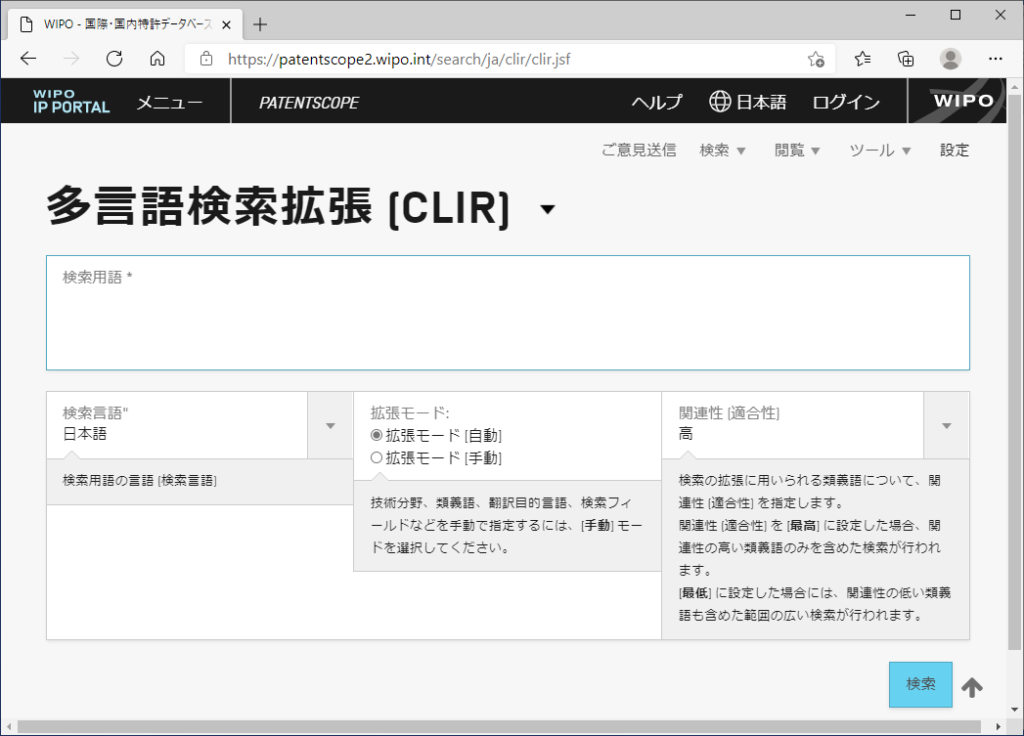
Task: Open the browser collections icon
Action: (x=906, y=59)
